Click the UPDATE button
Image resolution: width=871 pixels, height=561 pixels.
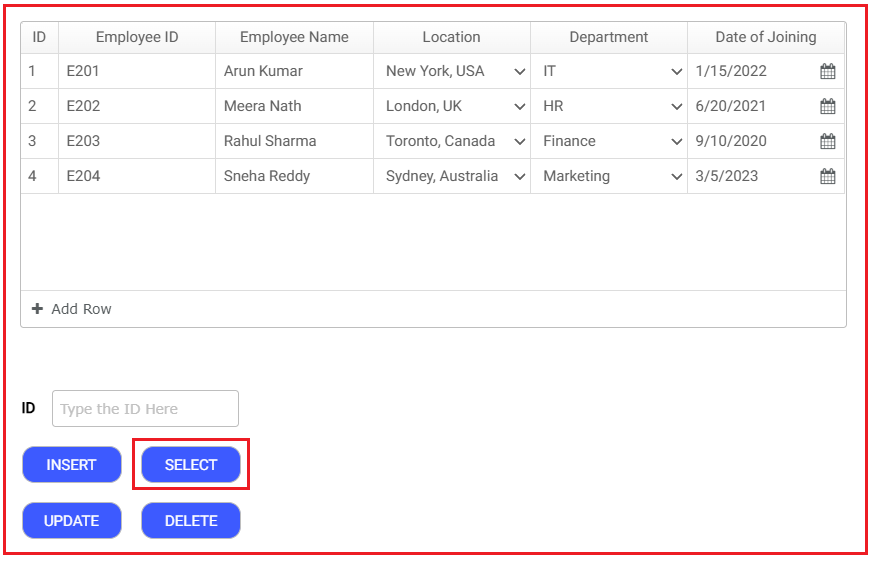pos(72,520)
